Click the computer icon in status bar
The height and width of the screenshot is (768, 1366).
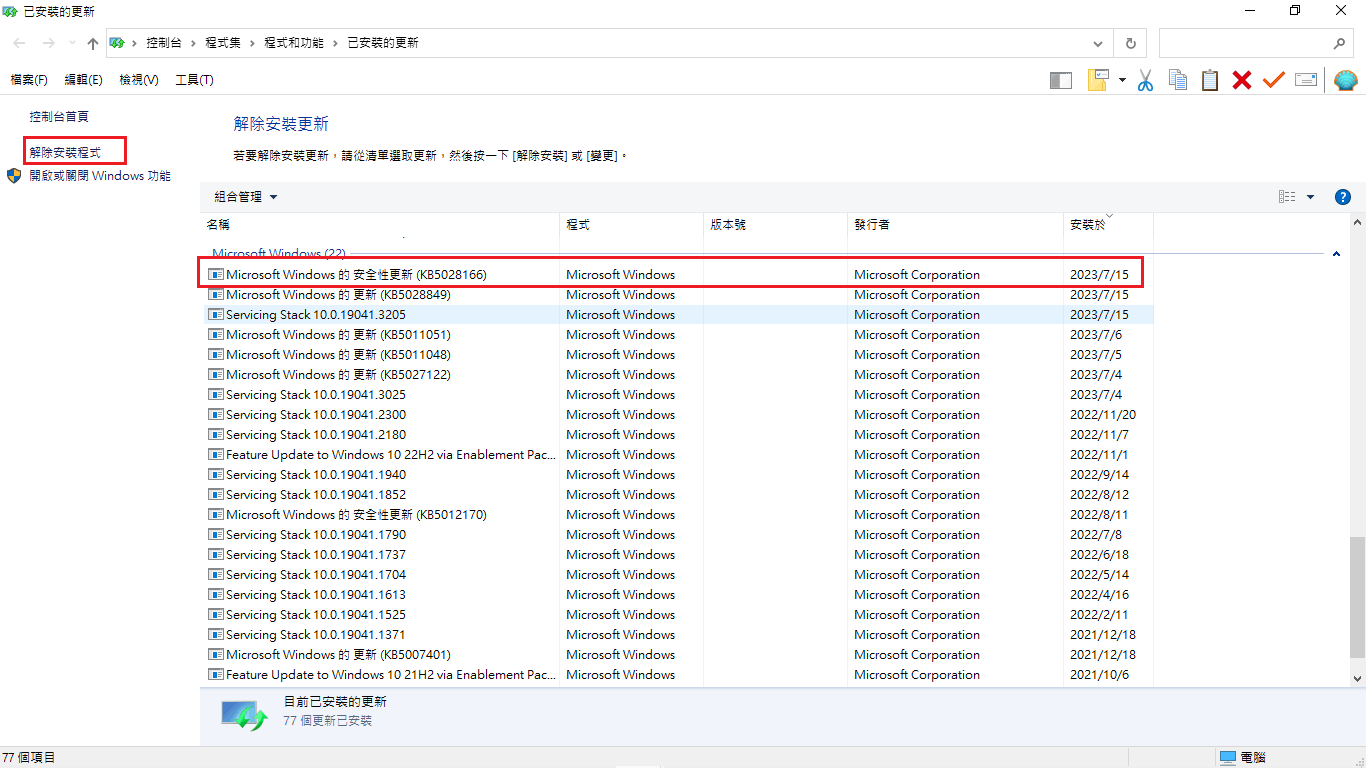[1228, 758]
